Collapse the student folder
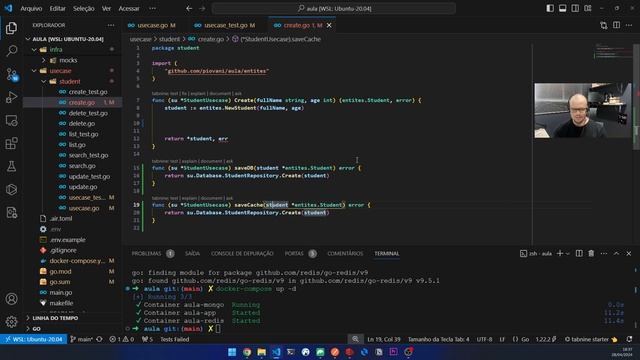This screenshot has width=640, height=360. pyautogui.click(x=44, y=81)
